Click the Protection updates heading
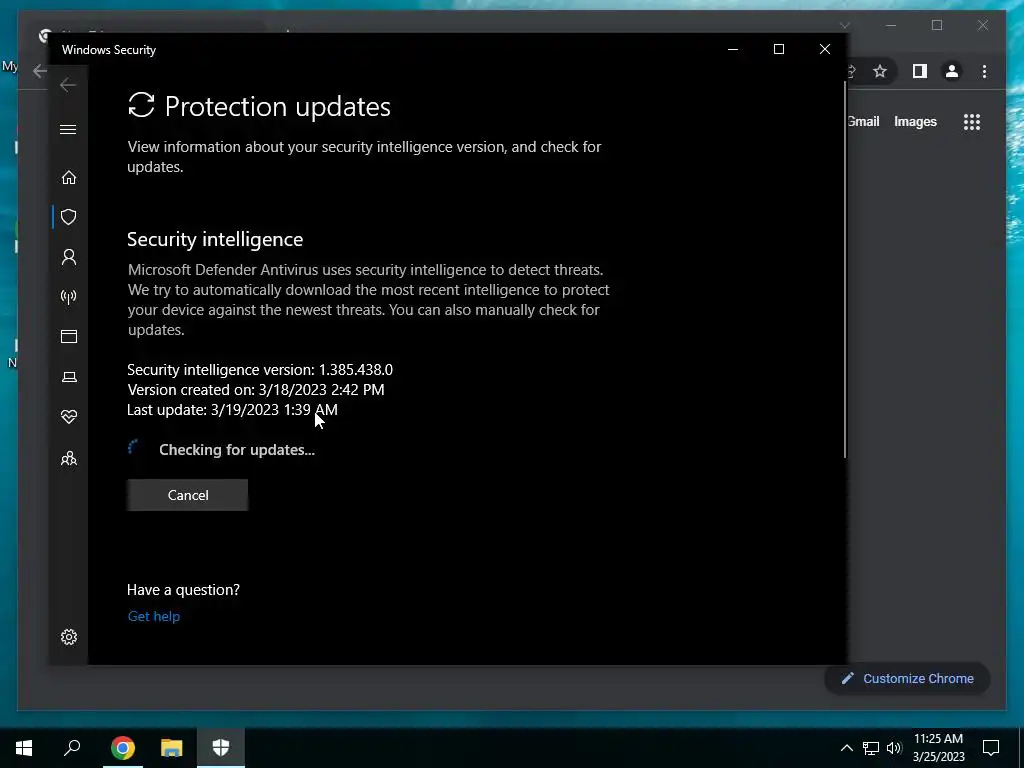This screenshot has width=1024, height=768. [x=278, y=106]
